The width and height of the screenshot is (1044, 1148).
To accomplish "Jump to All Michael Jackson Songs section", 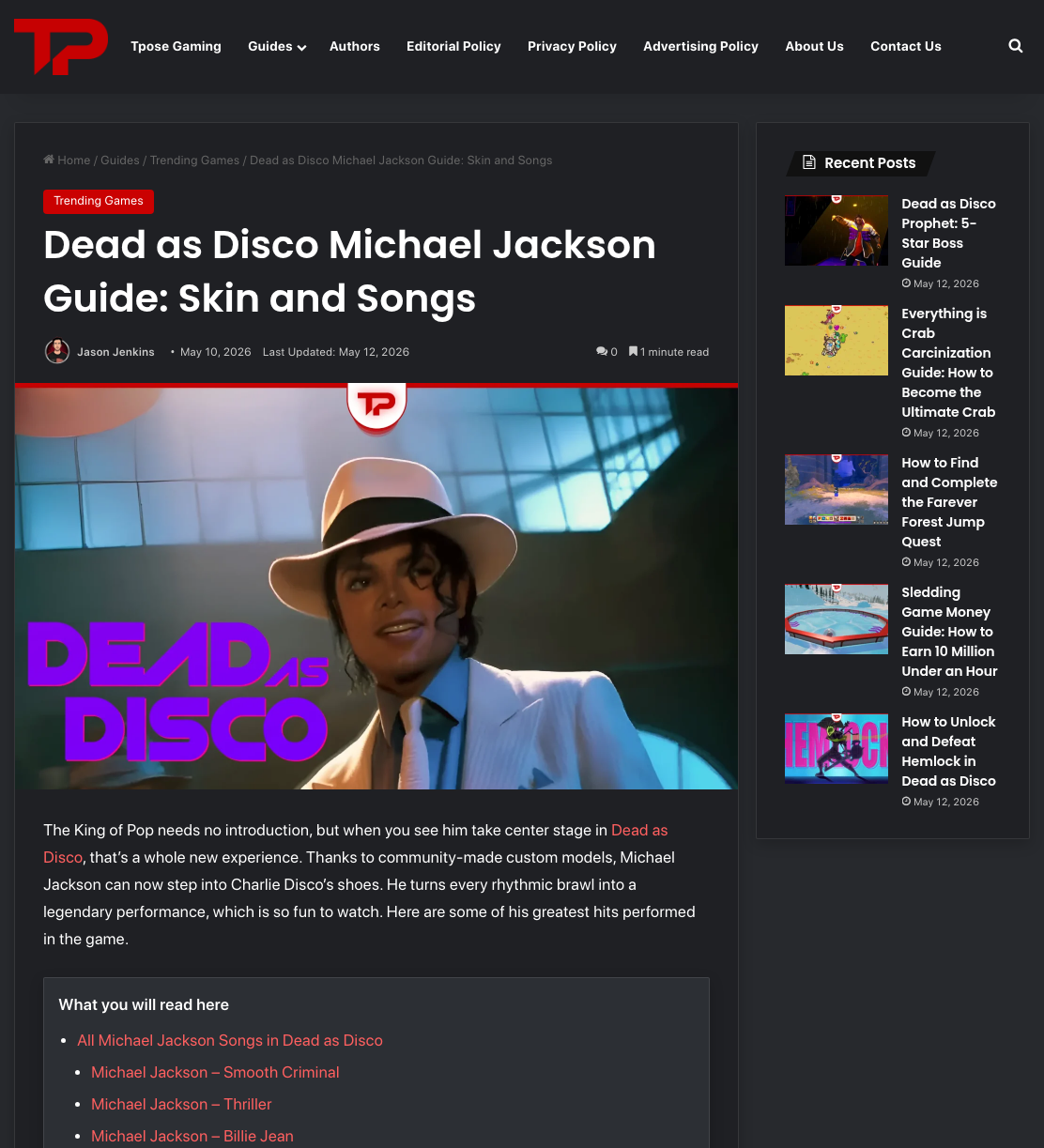I will 230,1040.
